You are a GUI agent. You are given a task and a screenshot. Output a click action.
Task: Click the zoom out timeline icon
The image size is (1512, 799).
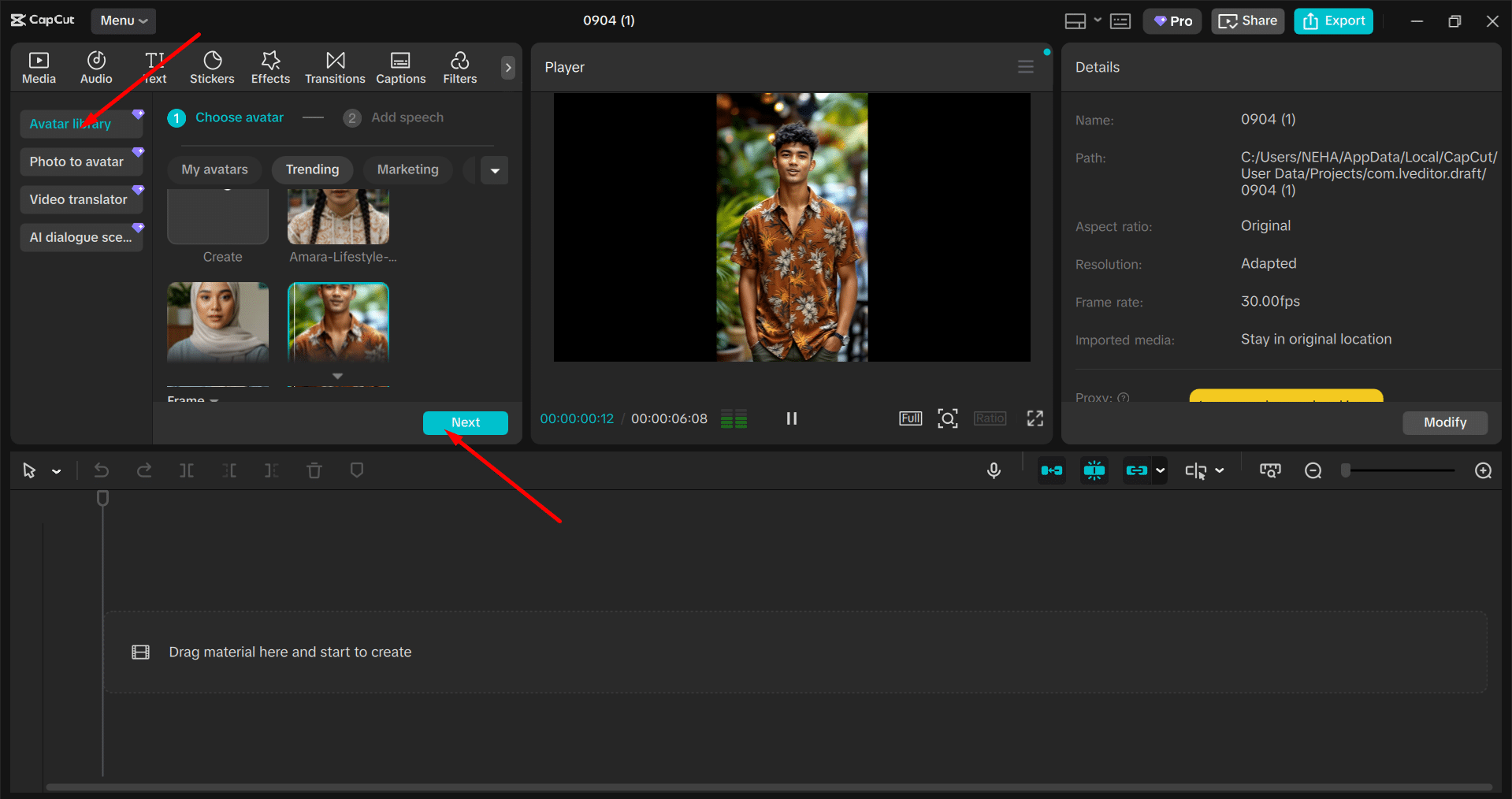point(1313,470)
